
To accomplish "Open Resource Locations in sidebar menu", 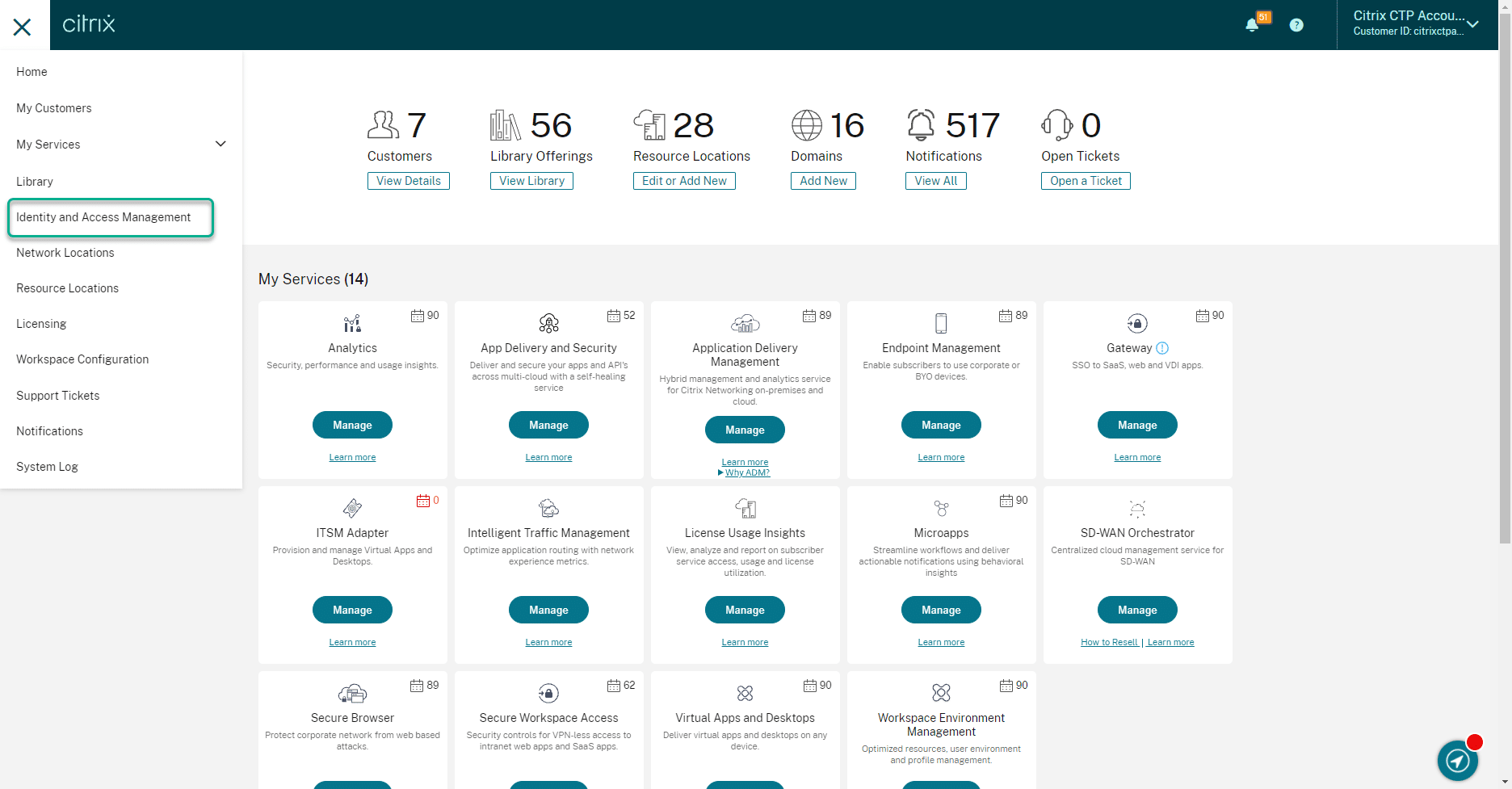I will [x=68, y=288].
